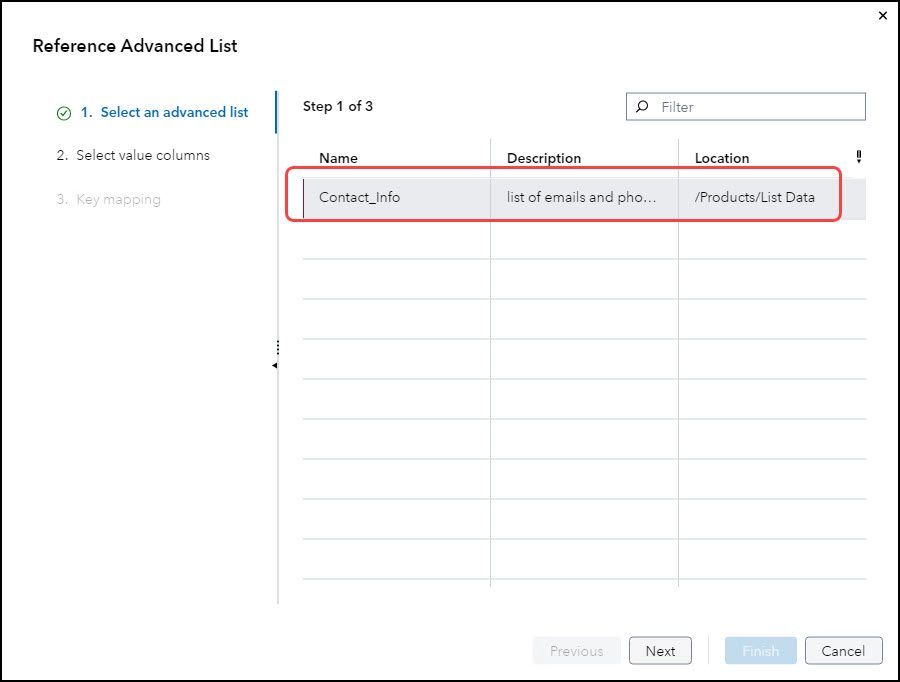The image size is (900, 682).
Task: Click the Finish button
Action: [760, 651]
